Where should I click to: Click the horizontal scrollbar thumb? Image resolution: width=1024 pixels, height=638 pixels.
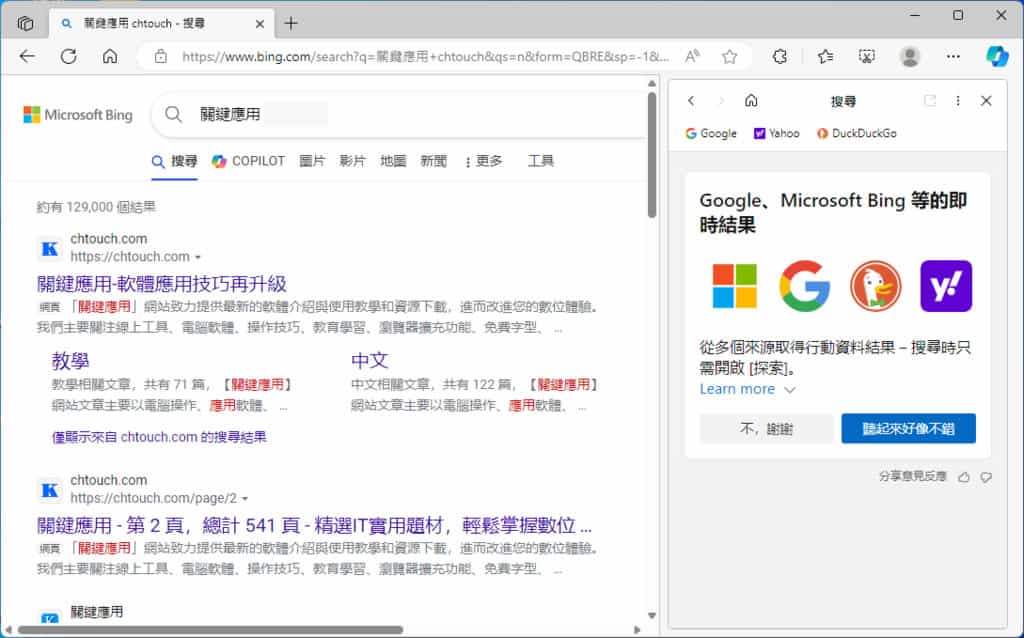pos(210,630)
